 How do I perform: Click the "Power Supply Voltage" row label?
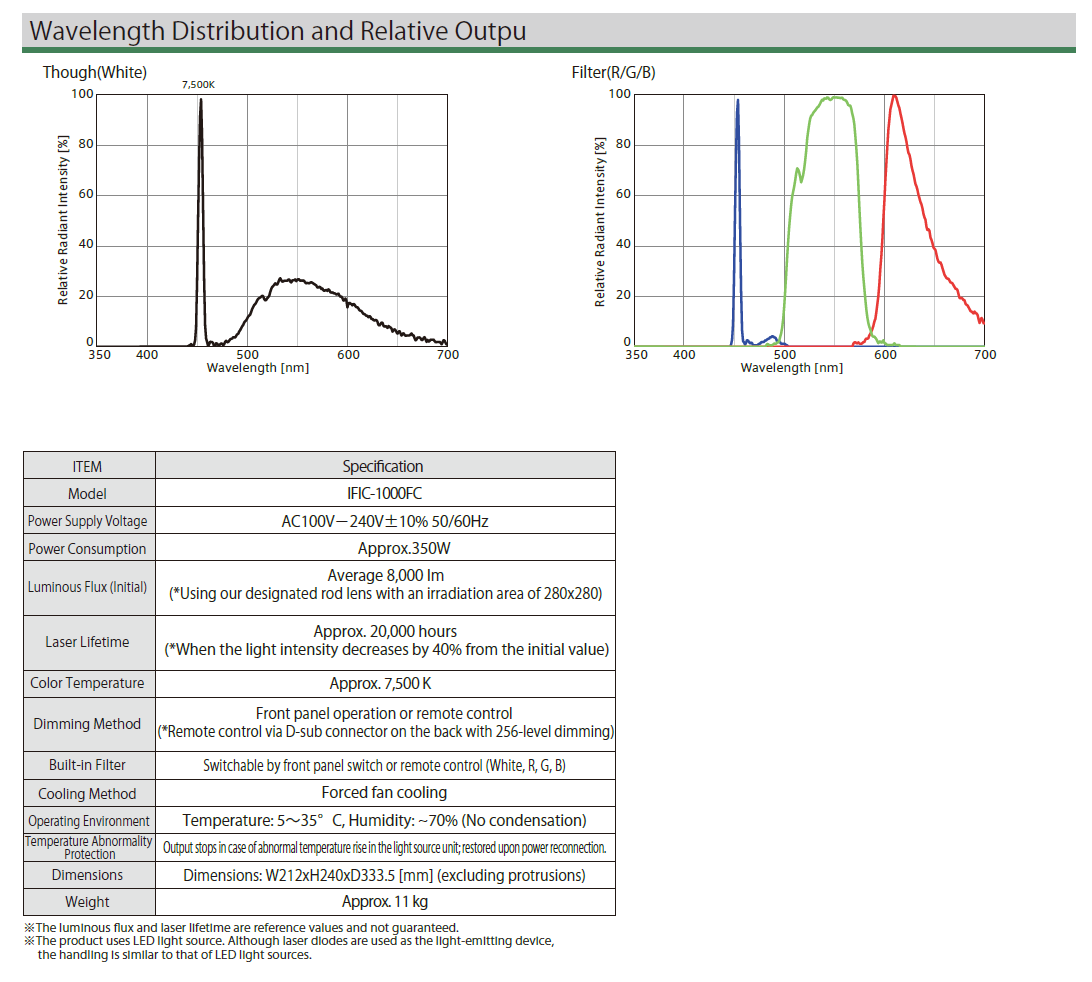point(88,521)
